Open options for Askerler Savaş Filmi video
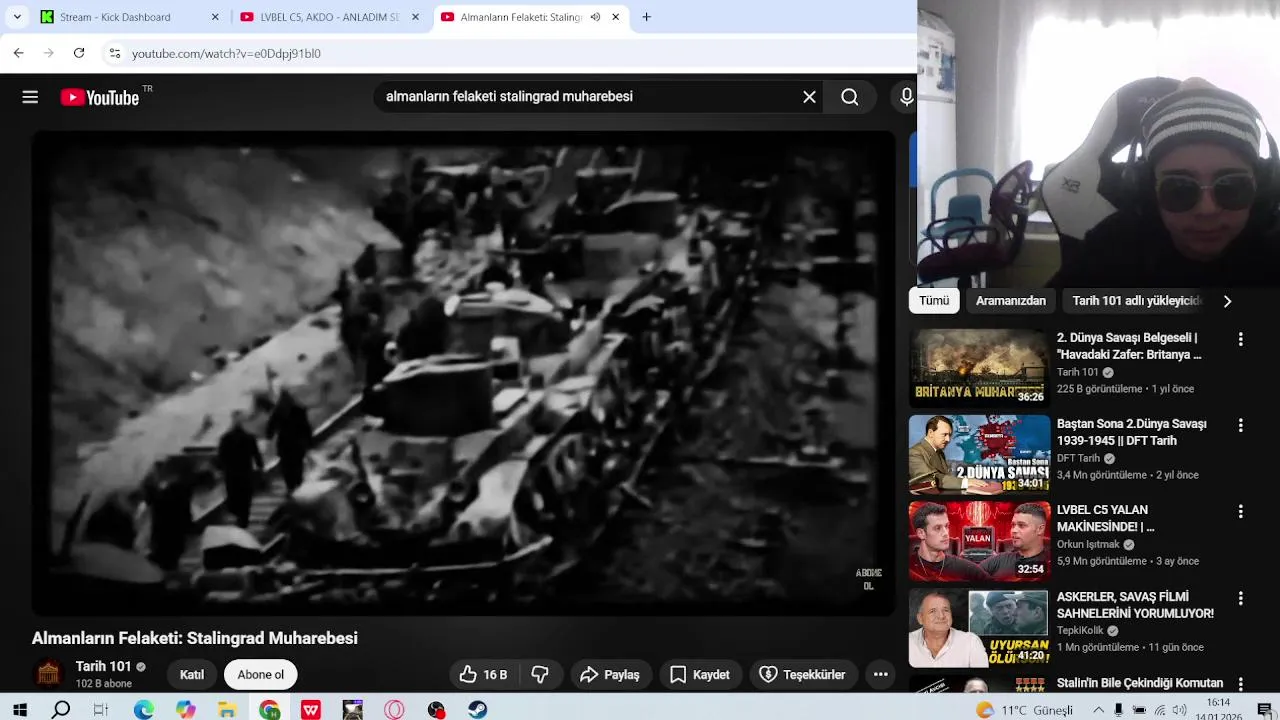The image size is (1280, 720). point(1240,599)
